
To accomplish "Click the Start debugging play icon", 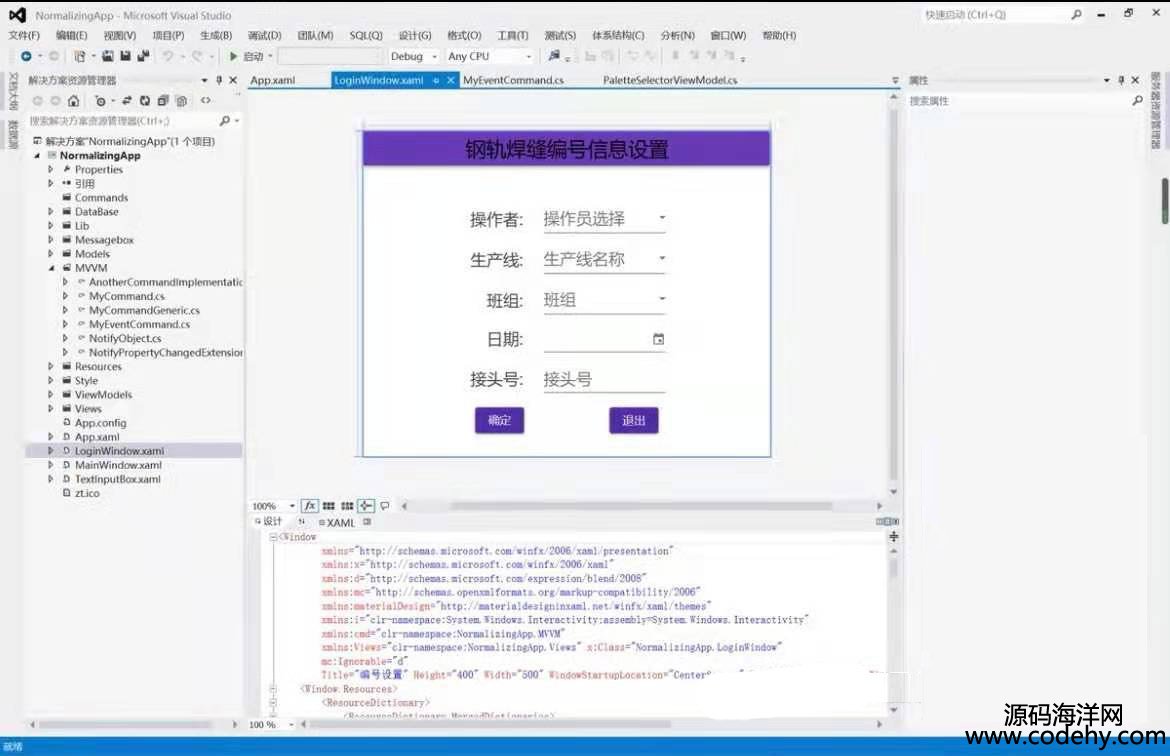I will [x=233, y=57].
